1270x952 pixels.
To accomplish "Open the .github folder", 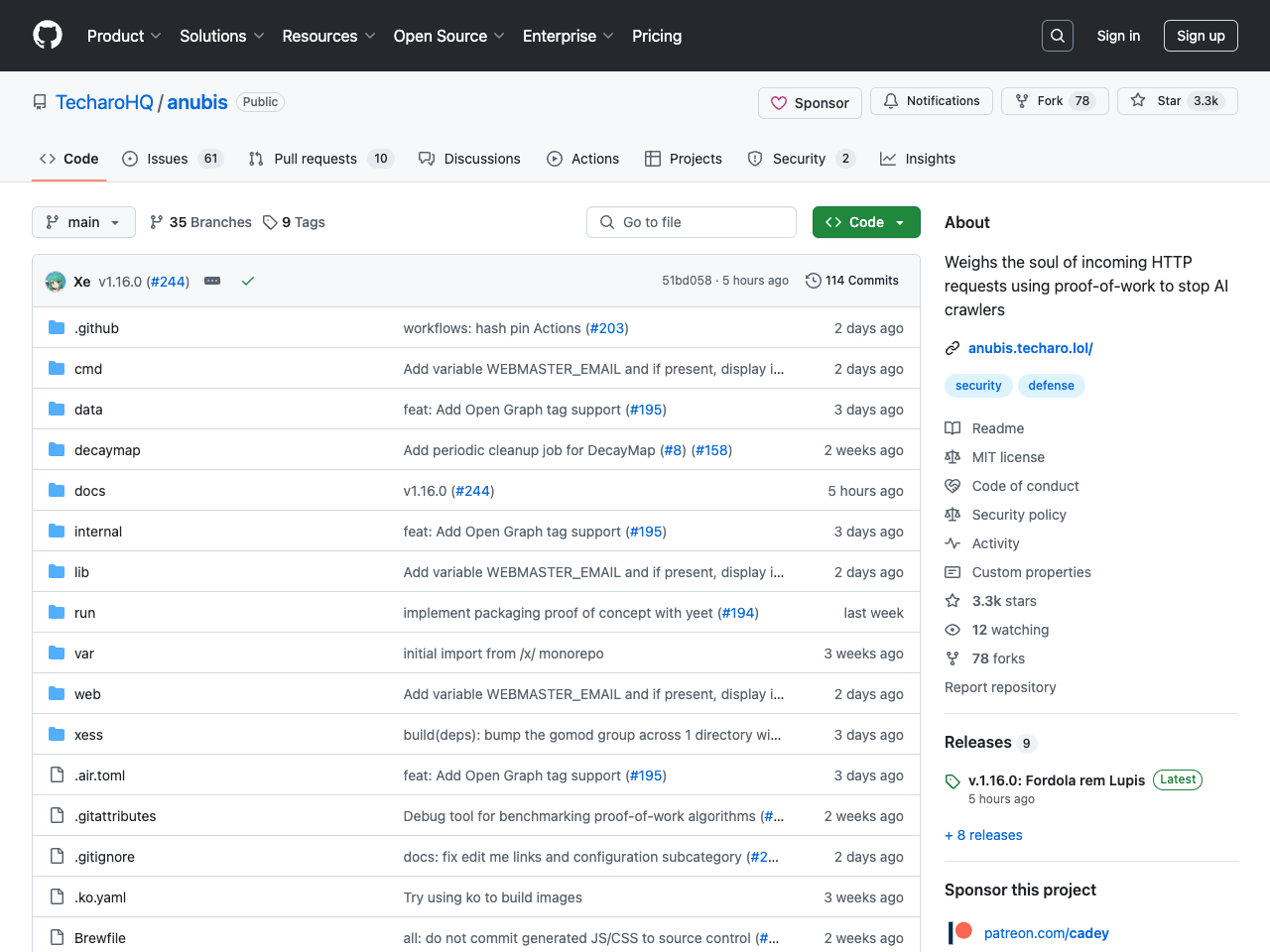I will click(96, 328).
